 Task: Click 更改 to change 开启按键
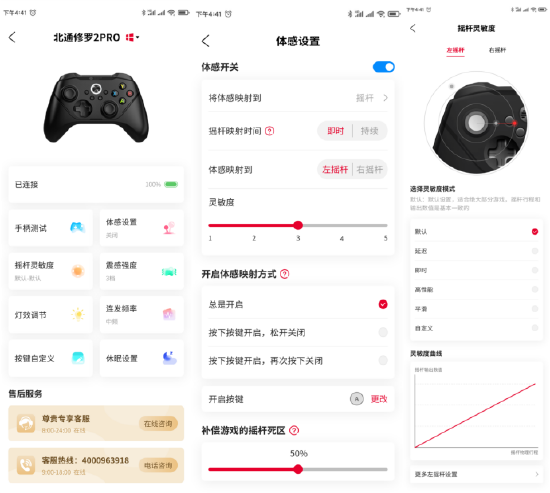379,399
